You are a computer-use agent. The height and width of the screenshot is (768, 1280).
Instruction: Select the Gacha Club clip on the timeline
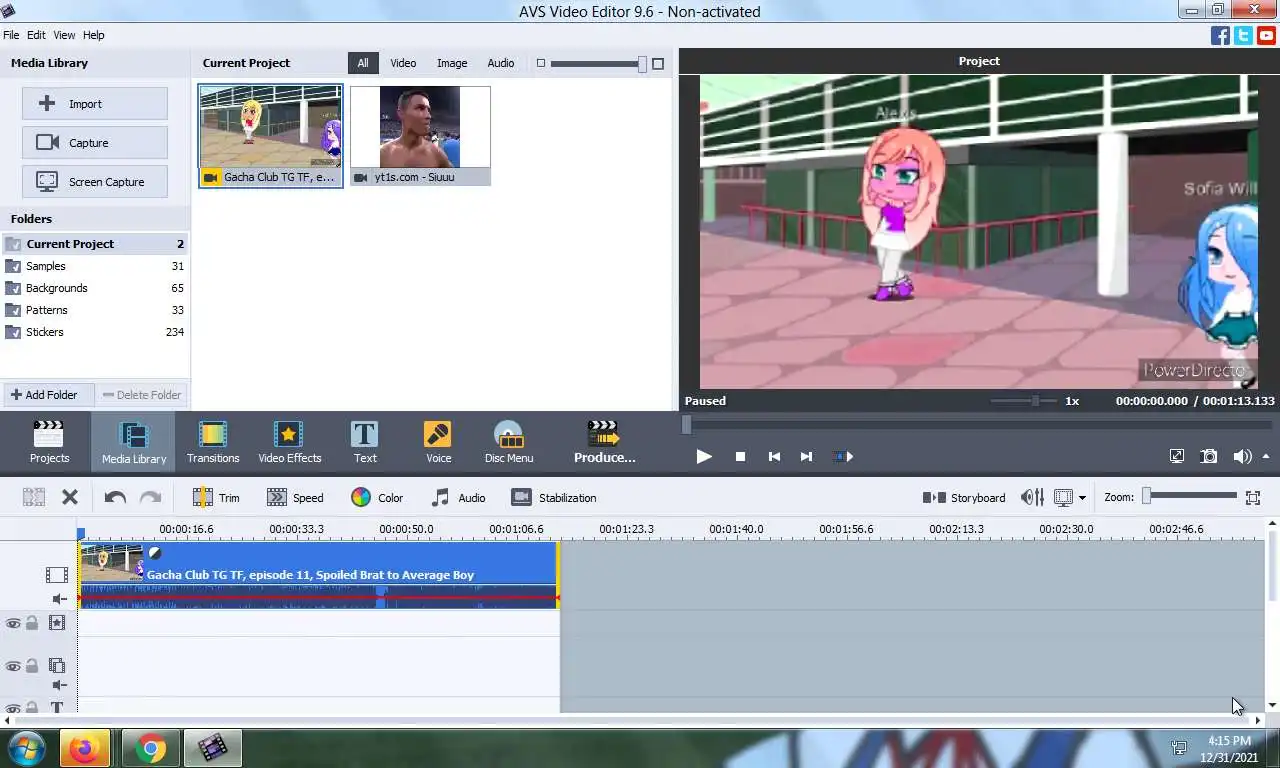(x=318, y=575)
